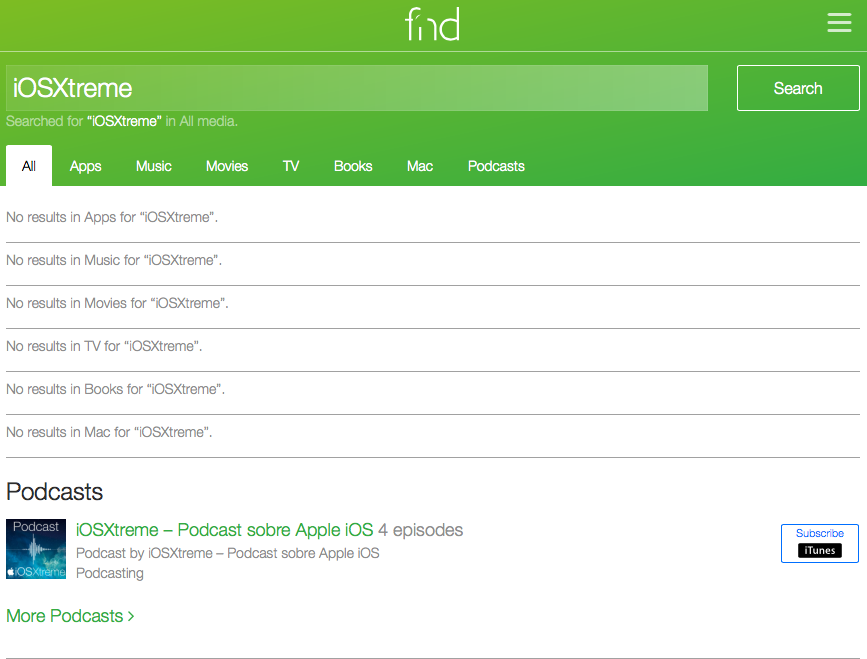Click the Podcasting genre text
Viewport: 867px width, 659px height.
(x=109, y=573)
